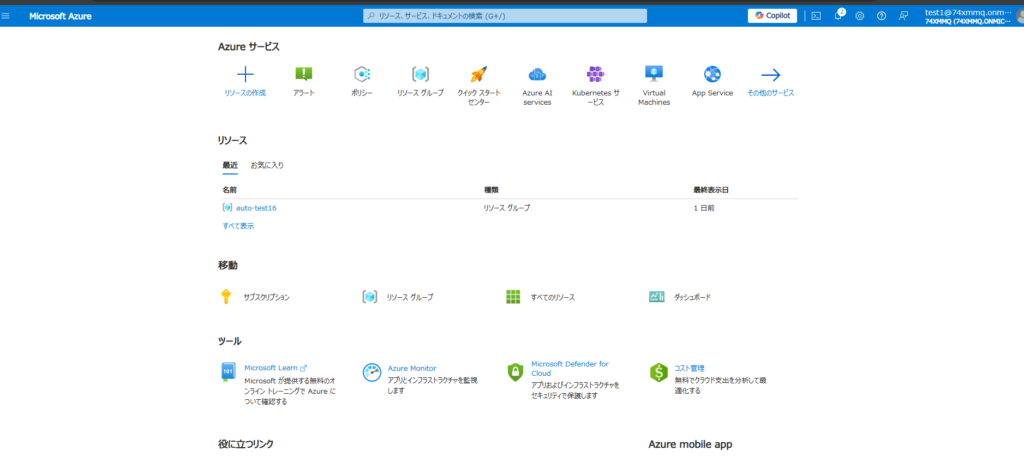Open the Azure Monitor link
This screenshot has width=1024, height=457.
[412, 368]
